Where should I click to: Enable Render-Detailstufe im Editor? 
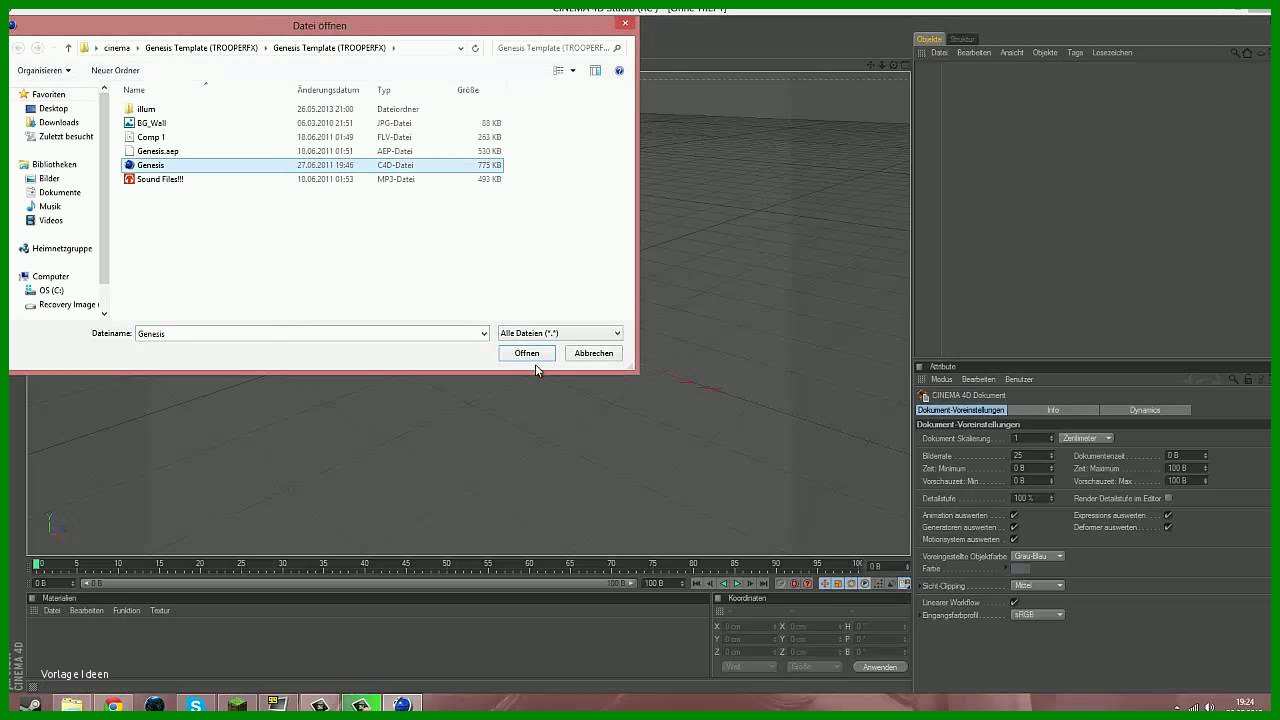point(1168,498)
